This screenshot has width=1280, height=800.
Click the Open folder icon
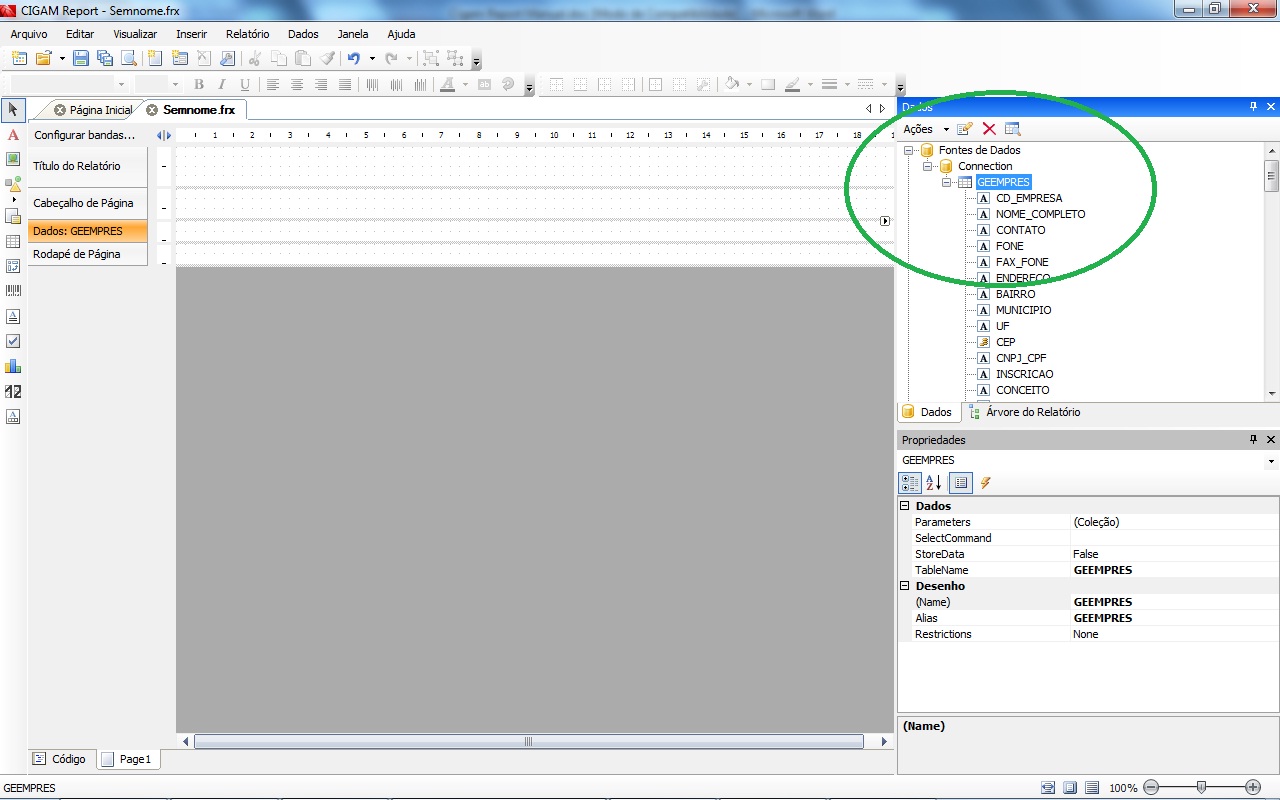point(44,59)
